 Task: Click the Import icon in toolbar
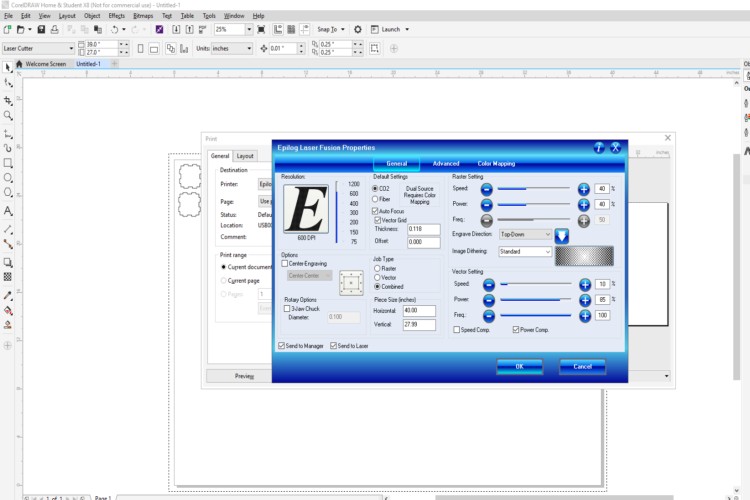(176, 30)
